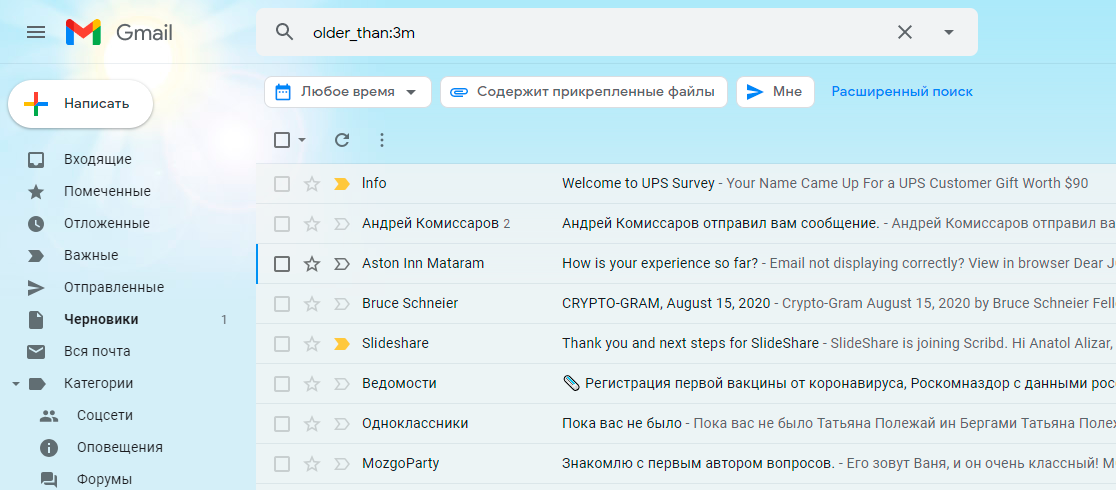
Task: Click in the search field with older_than:3m
Action: [x=600, y=32]
